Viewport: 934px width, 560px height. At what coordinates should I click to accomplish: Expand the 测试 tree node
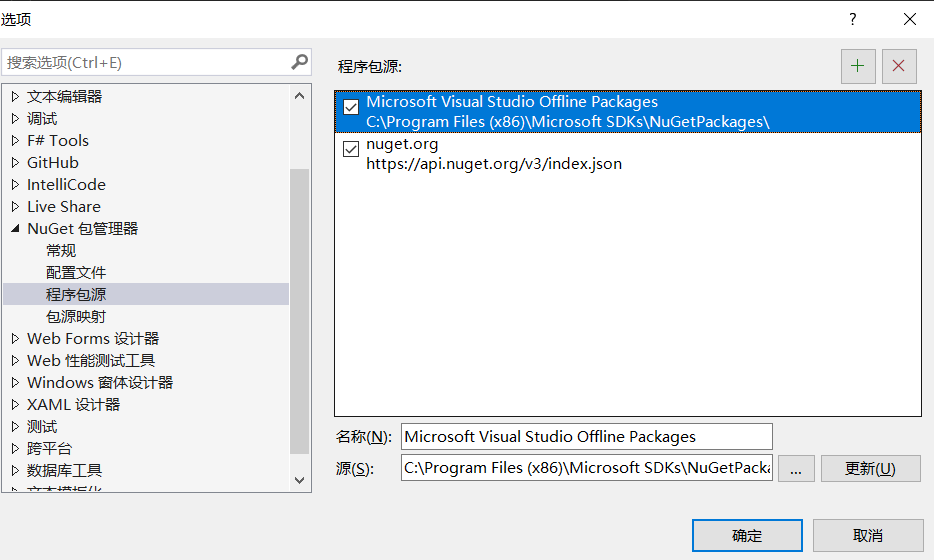click(x=15, y=427)
